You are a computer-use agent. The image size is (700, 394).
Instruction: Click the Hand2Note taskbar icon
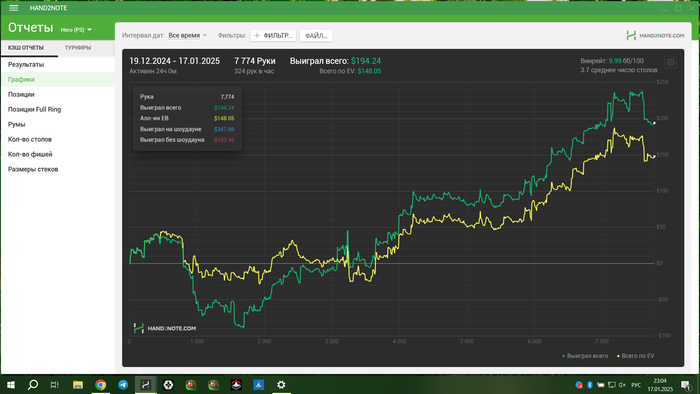click(x=146, y=385)
